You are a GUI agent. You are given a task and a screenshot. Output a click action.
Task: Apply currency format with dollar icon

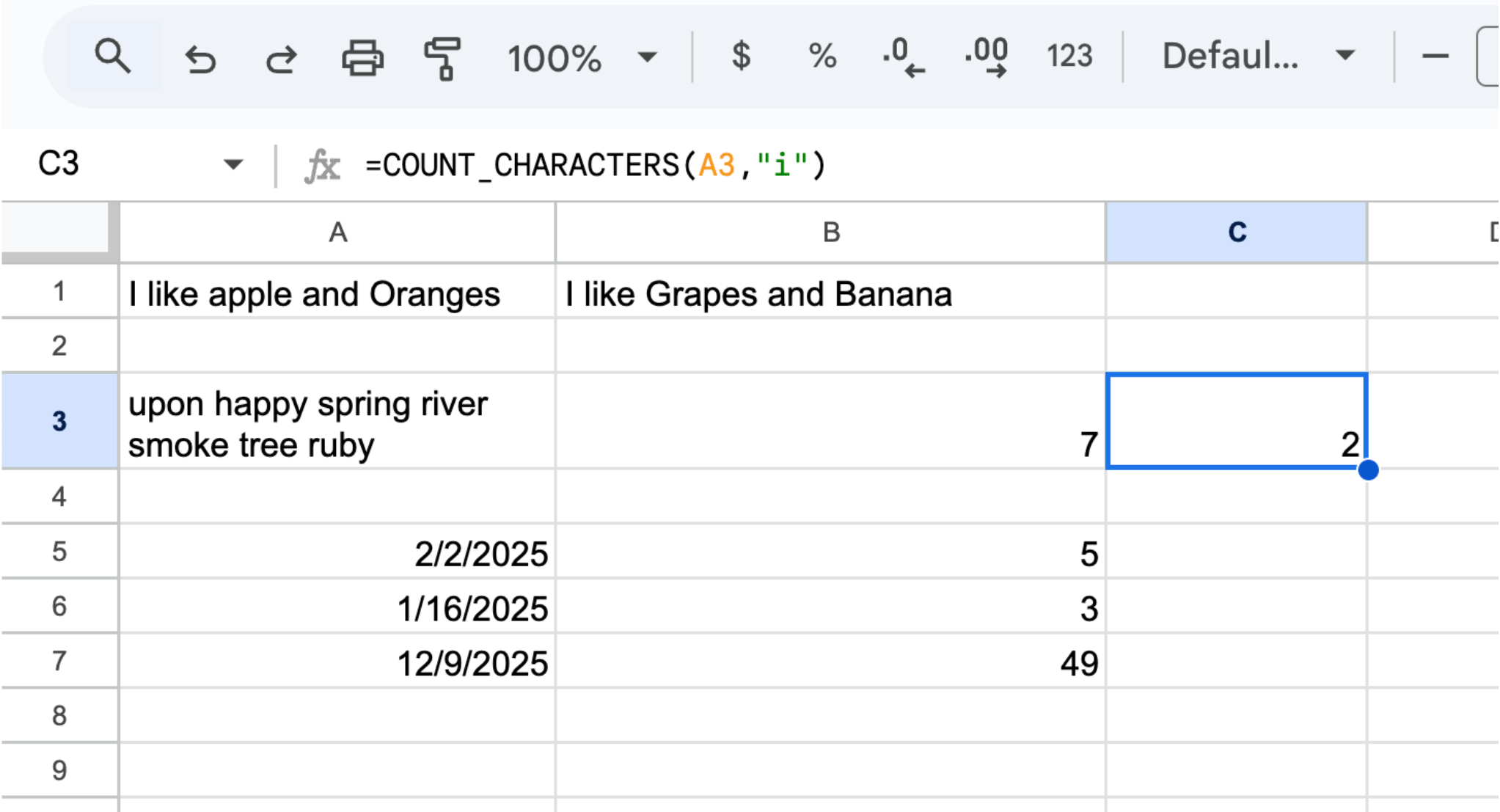(741, 56)
